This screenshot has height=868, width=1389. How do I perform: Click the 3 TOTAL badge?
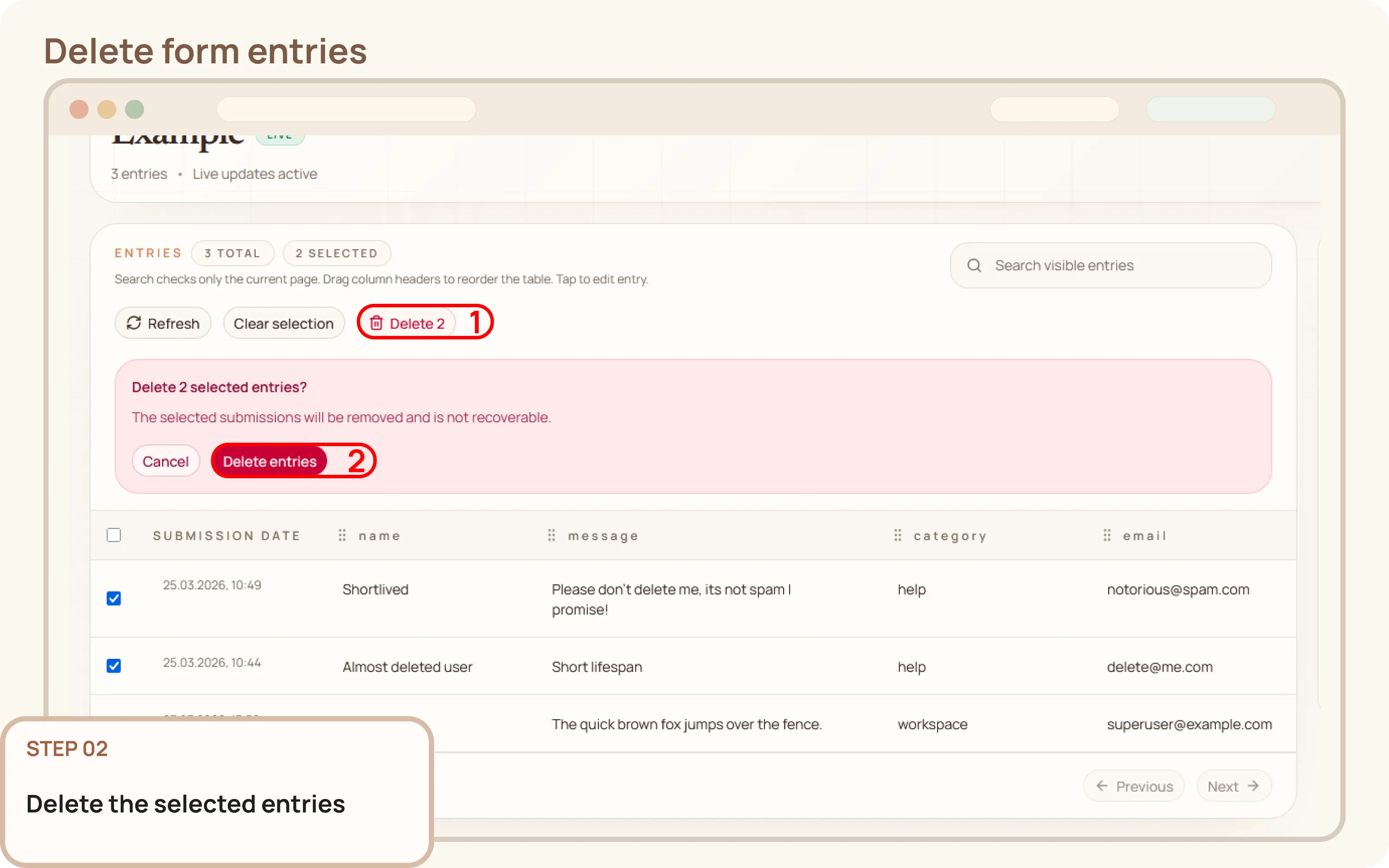(x=233, y=253)
